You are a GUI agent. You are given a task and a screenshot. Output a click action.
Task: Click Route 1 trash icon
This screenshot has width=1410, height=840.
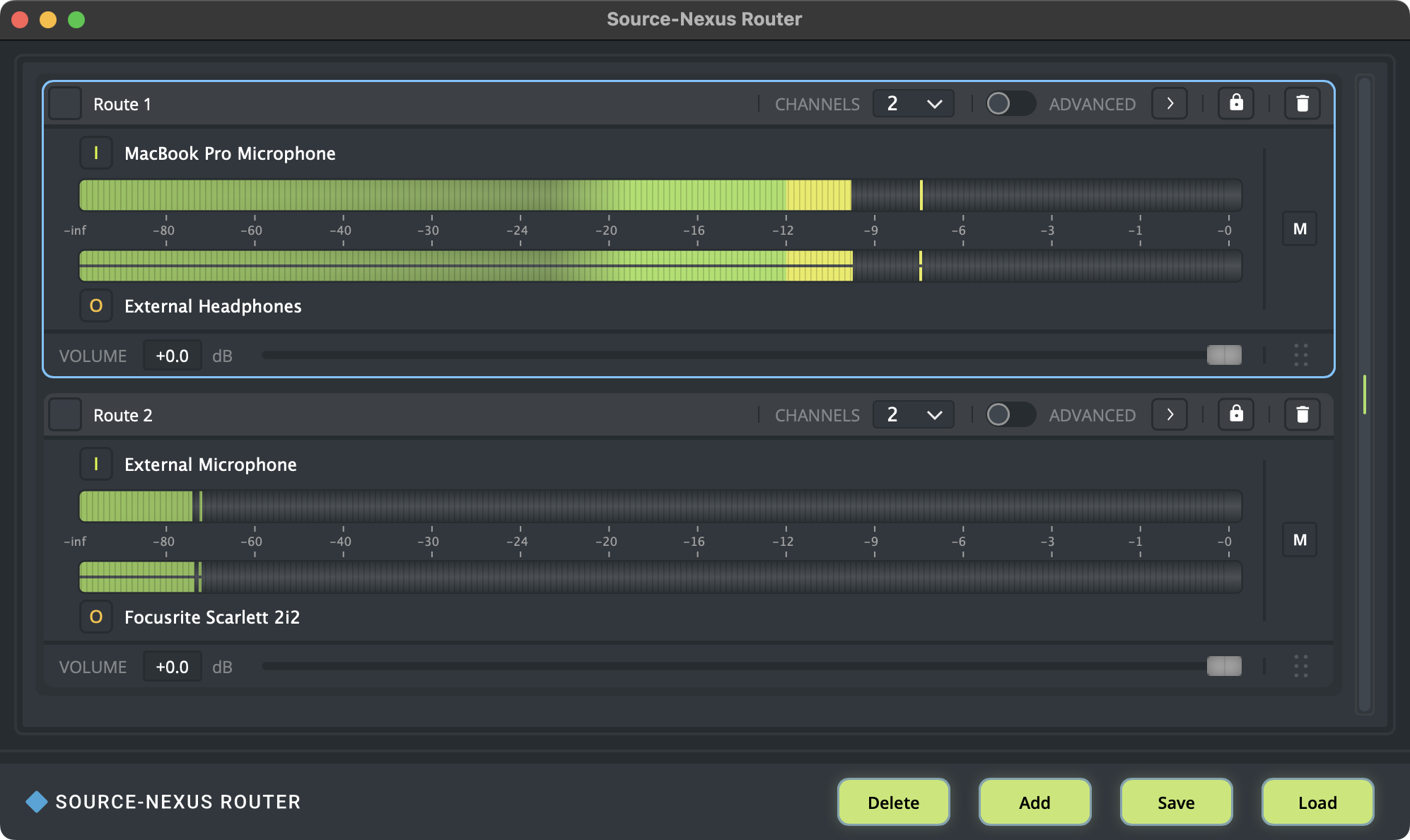1302,103
